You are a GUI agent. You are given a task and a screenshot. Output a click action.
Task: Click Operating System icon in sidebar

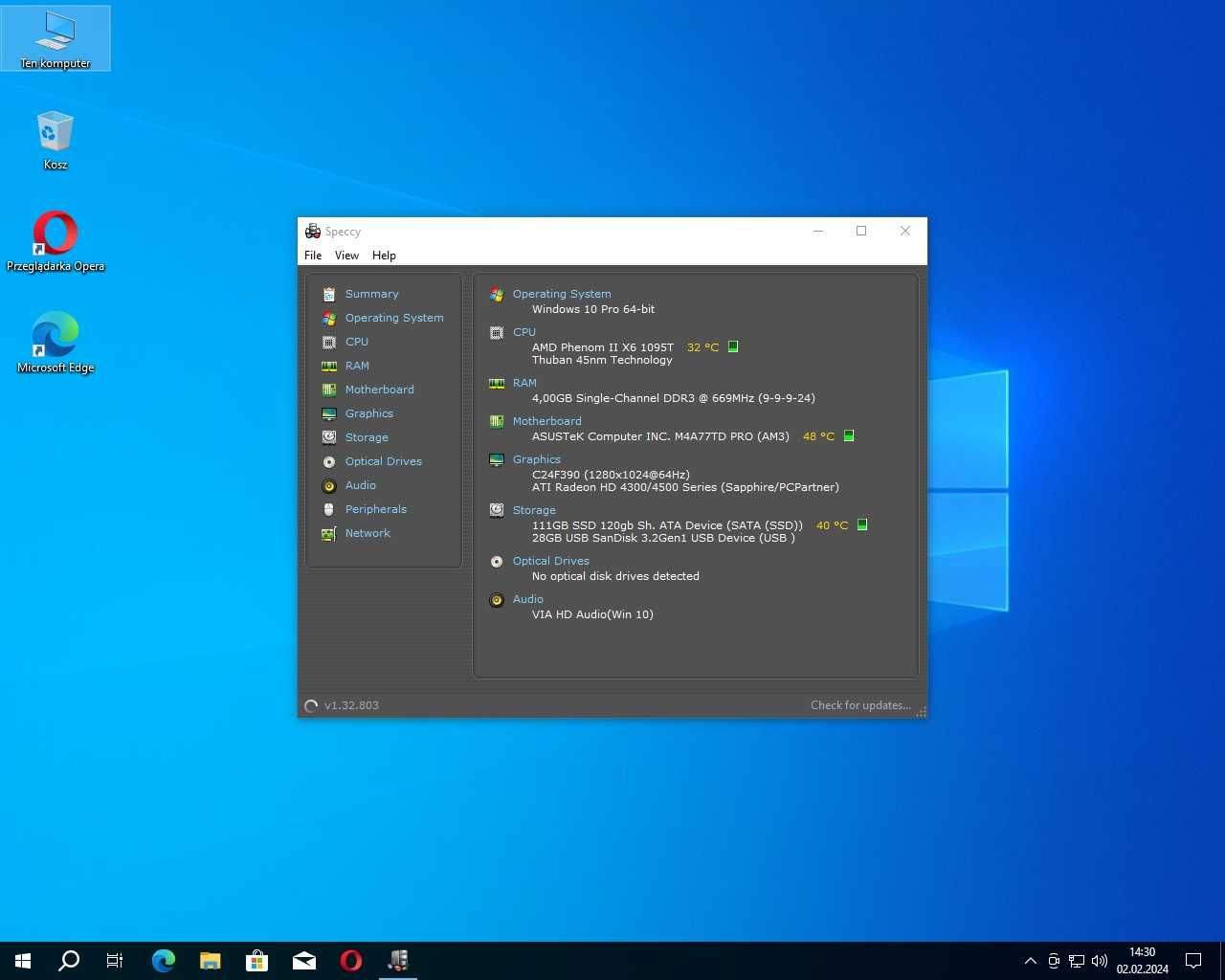point(329,318)
